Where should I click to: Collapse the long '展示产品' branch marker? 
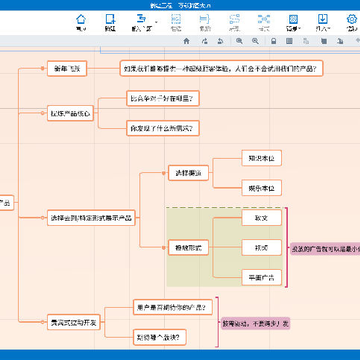(x=42, y=218)
